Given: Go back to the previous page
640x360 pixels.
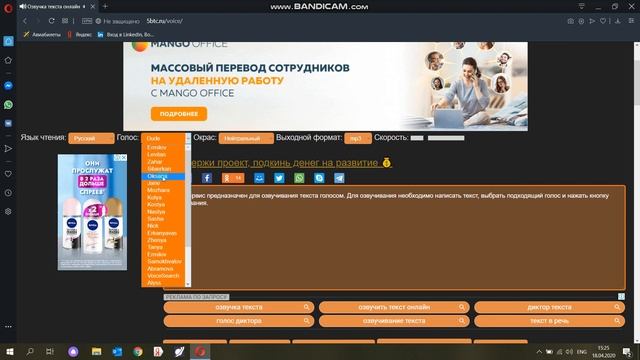Looking at the screenshot, I should click(25, 21).
